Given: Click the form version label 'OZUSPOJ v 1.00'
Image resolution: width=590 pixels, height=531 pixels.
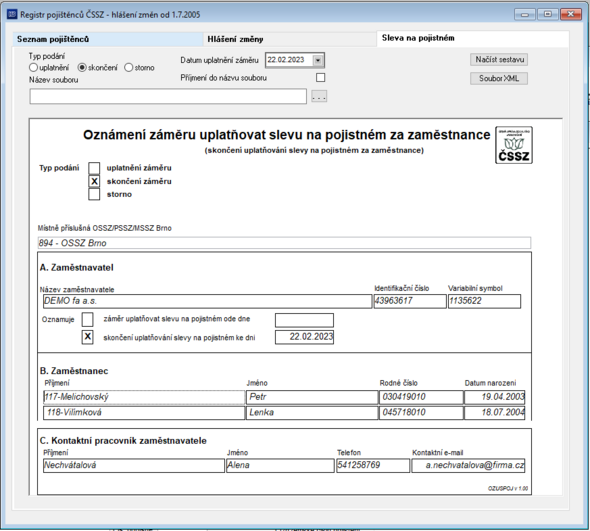Looking at the screenshot, I should click(508, 488).
